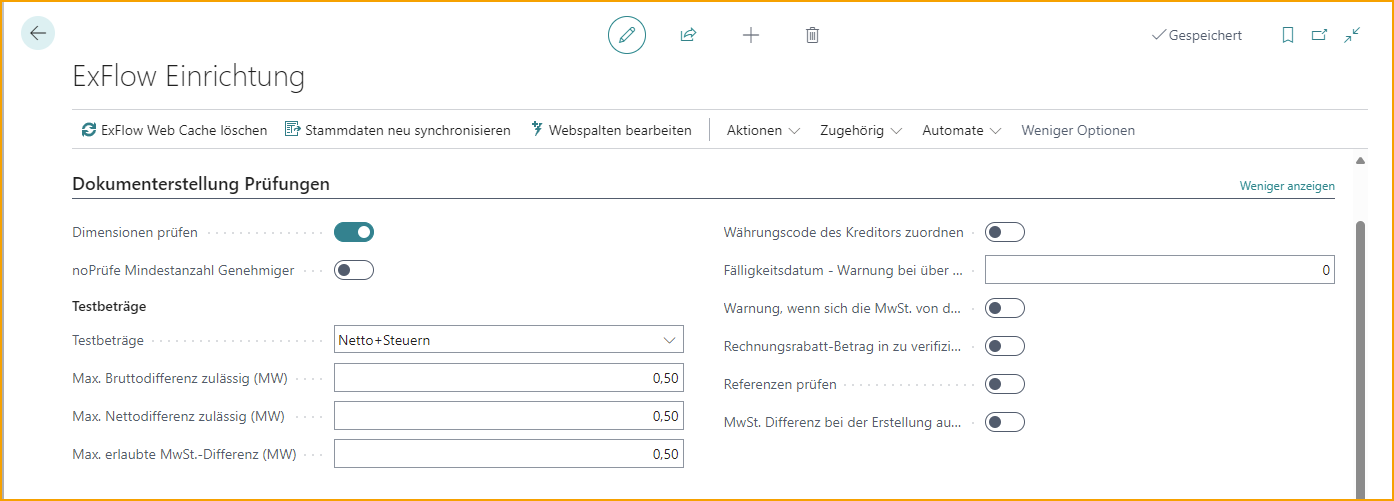The height and width of the screenshot is (501, 1394).
Task: Click the pencil edit icon
Action: pos(627,35)
